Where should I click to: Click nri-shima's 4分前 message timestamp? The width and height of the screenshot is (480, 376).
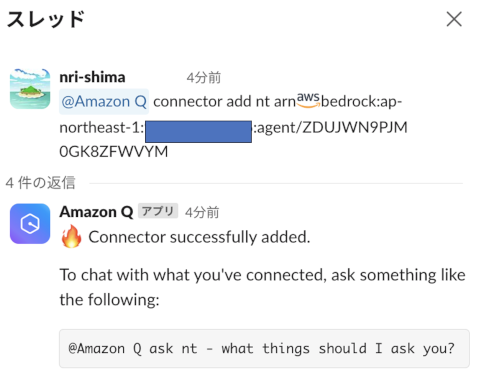pos(203,78)
